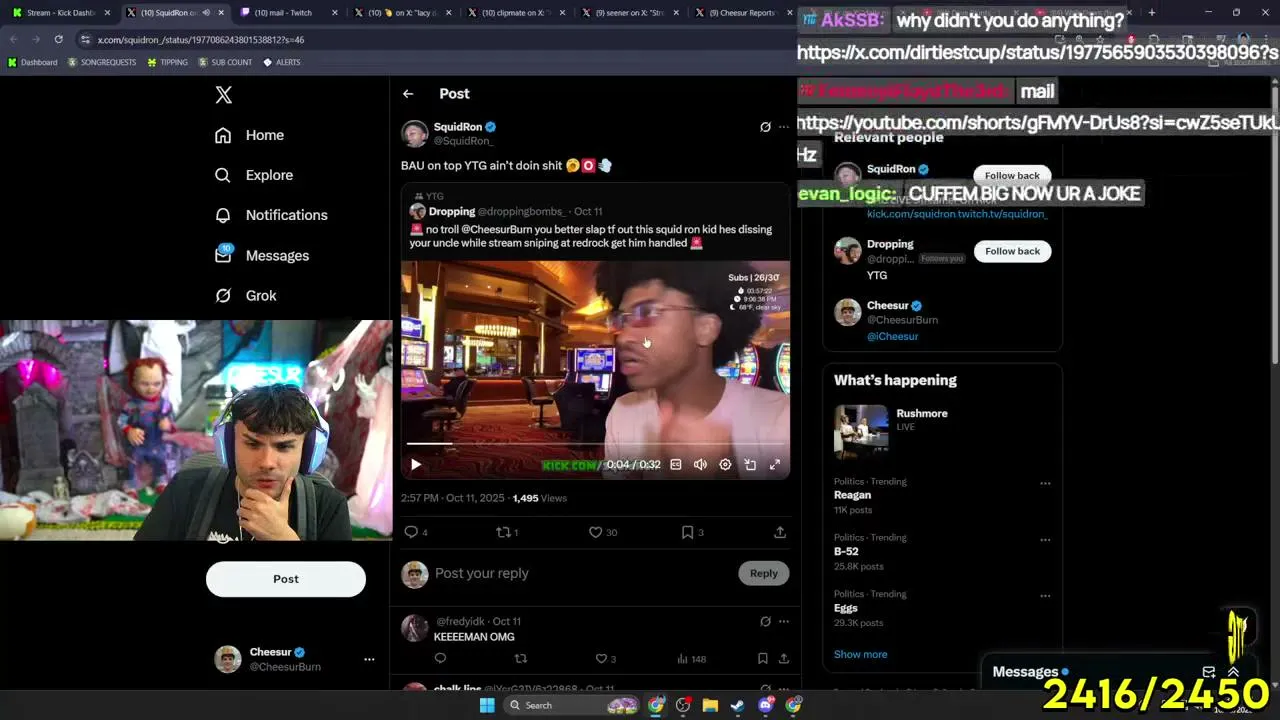
Task: Open File Explorer from the taskbar
Action: pyautogui.click(x=710, y=705)
